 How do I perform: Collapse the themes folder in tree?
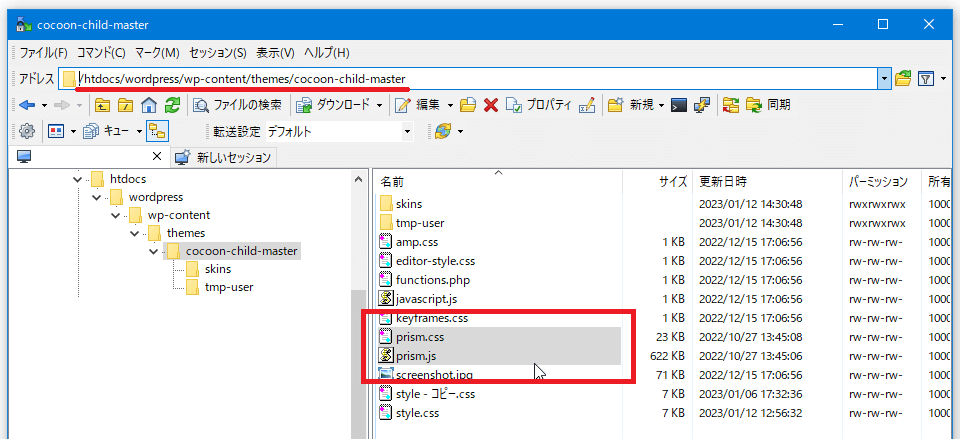tap(134, 233)
